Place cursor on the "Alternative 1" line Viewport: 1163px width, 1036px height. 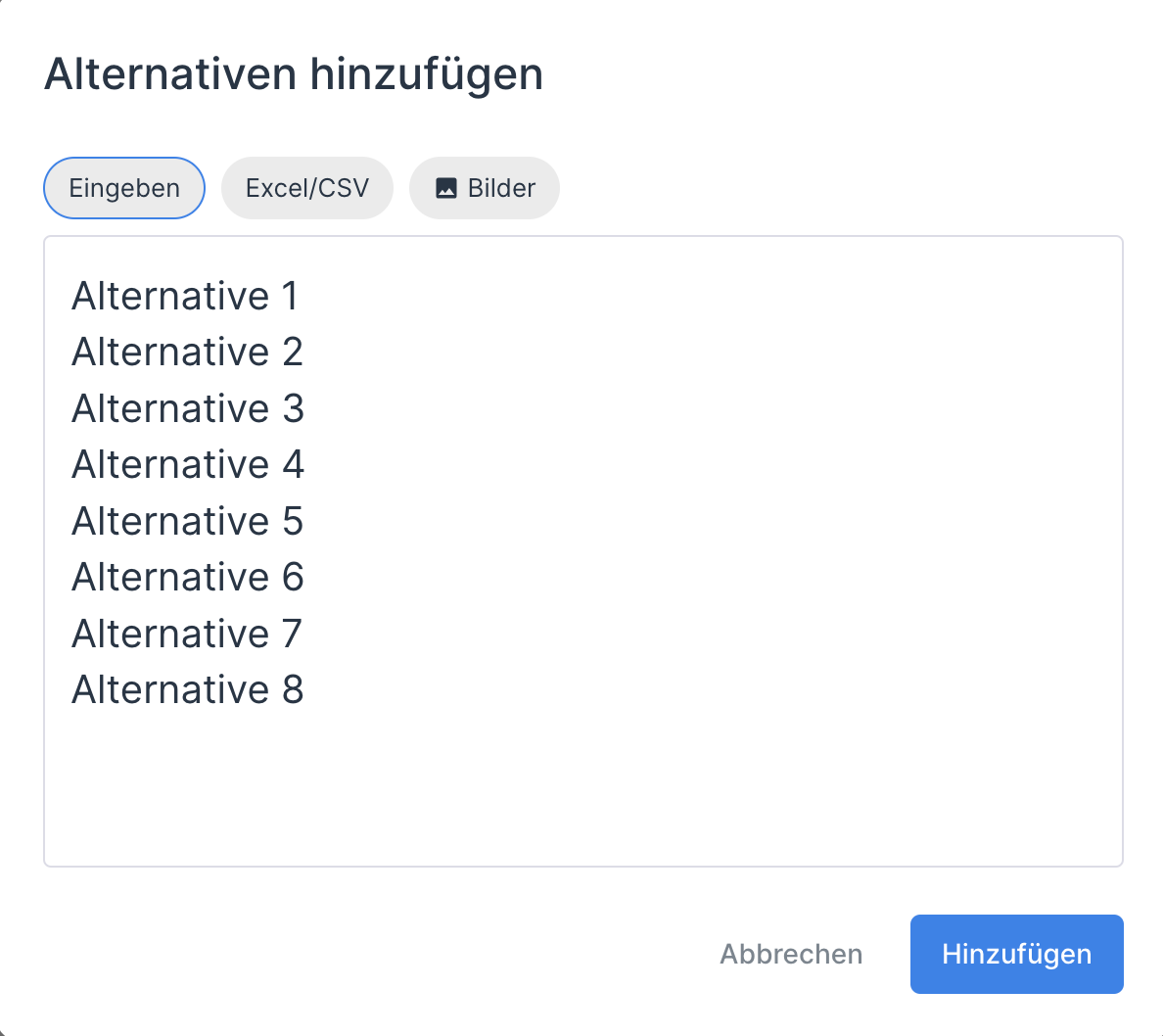185,296
